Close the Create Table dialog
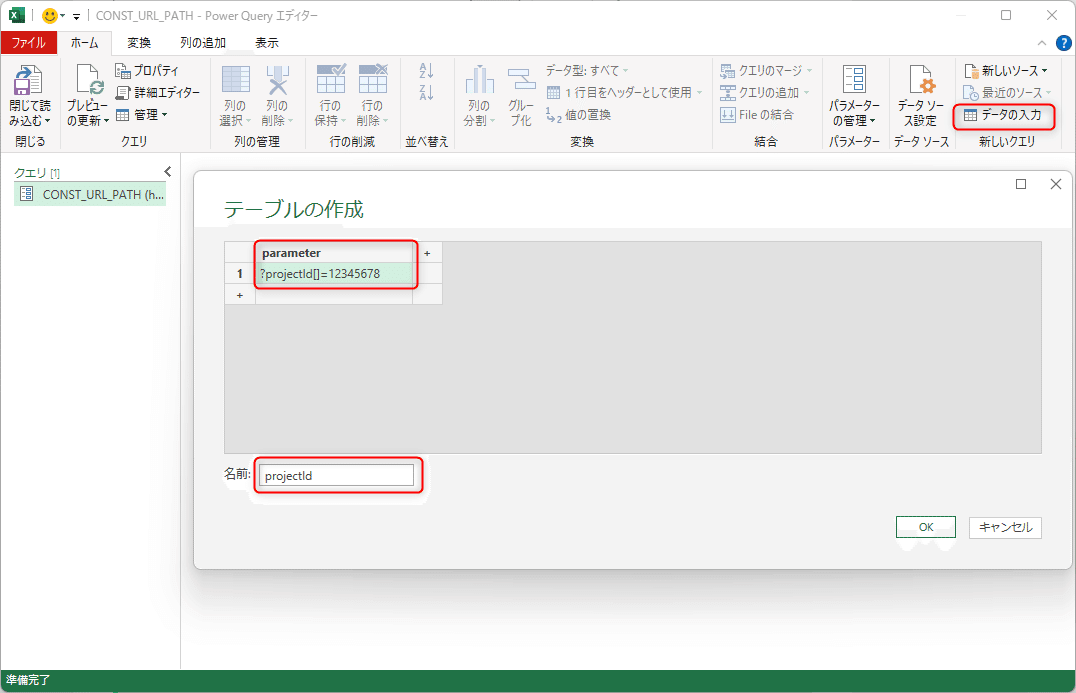 point(1056,184)
